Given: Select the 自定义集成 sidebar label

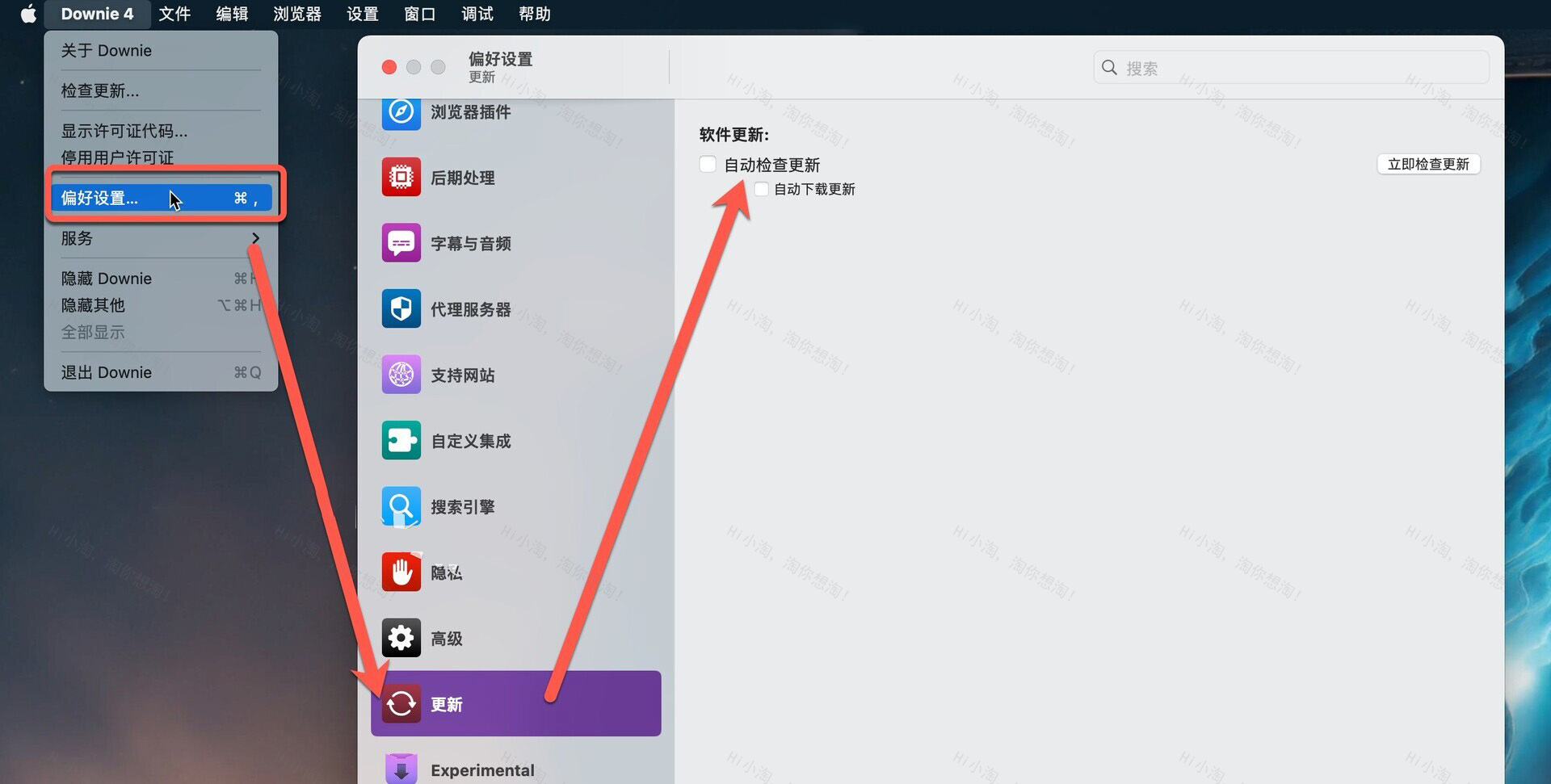Looking at the screenshot, I should [x=471, y=441].
